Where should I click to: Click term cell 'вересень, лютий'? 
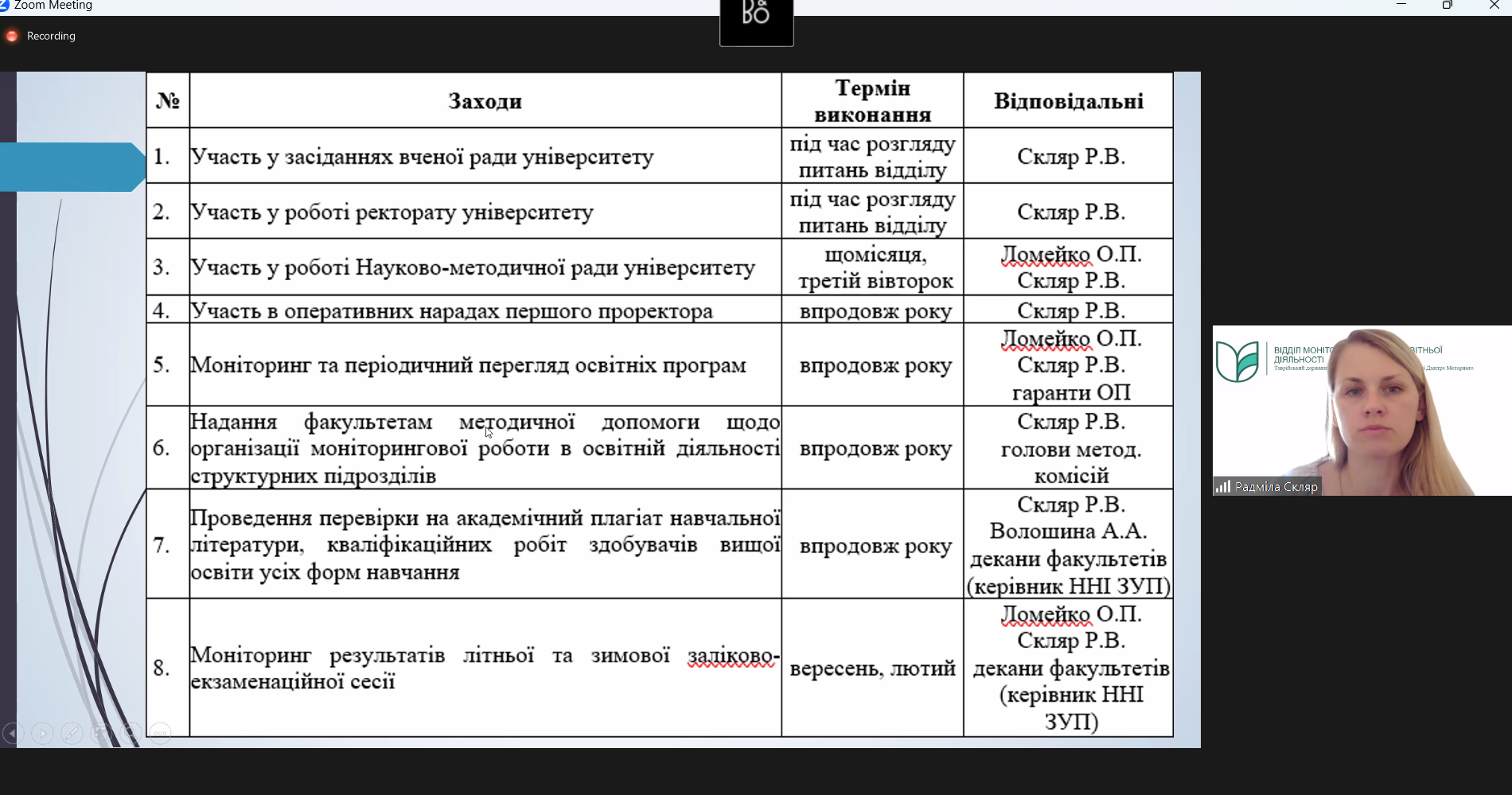(873, 668)
